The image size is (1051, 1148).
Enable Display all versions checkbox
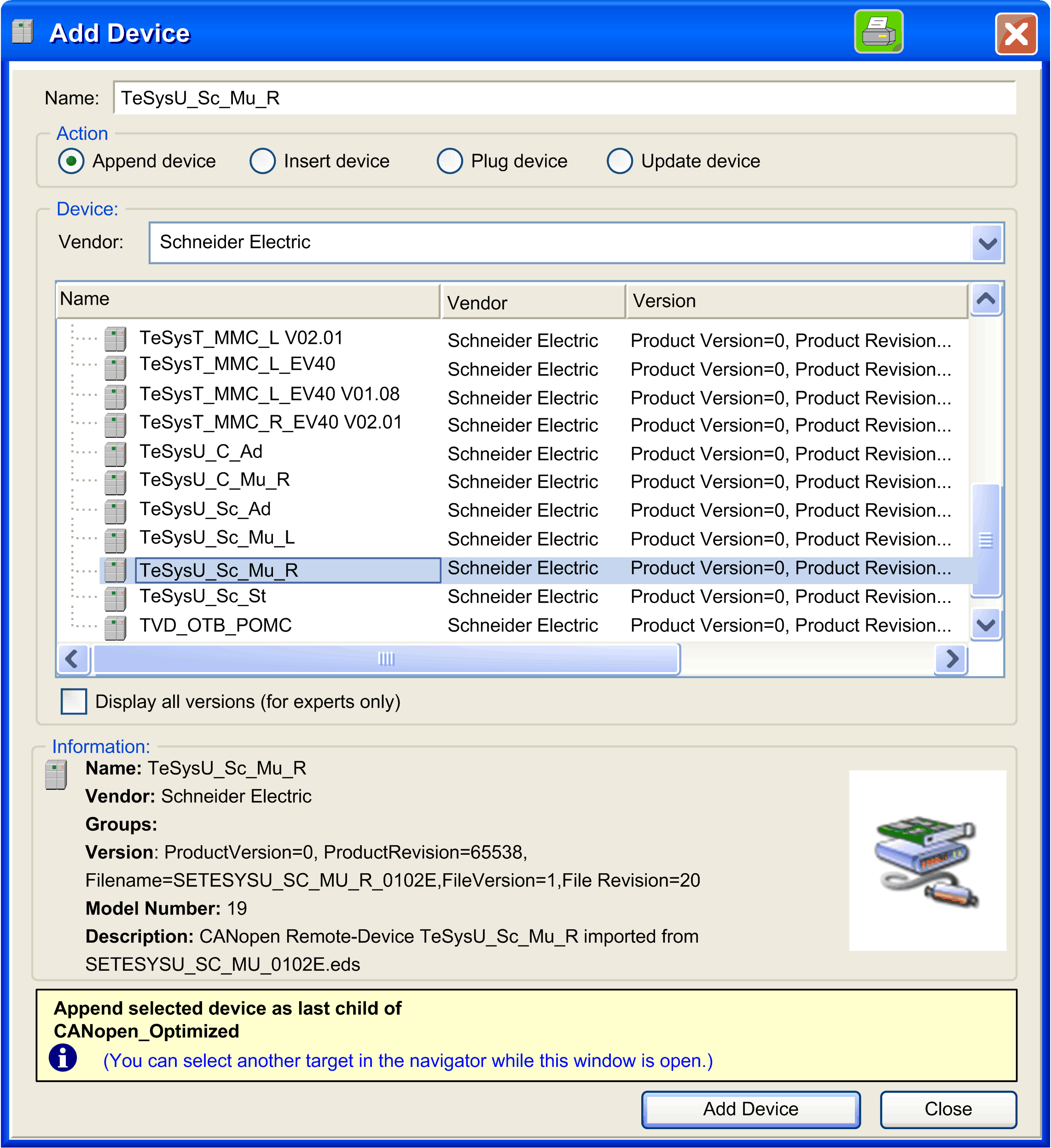[74, 702]
